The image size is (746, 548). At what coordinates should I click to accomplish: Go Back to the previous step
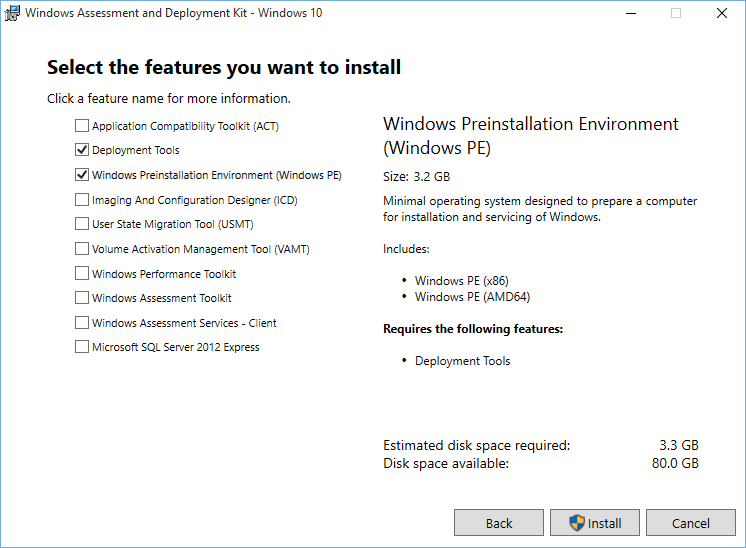coord(499,523)
